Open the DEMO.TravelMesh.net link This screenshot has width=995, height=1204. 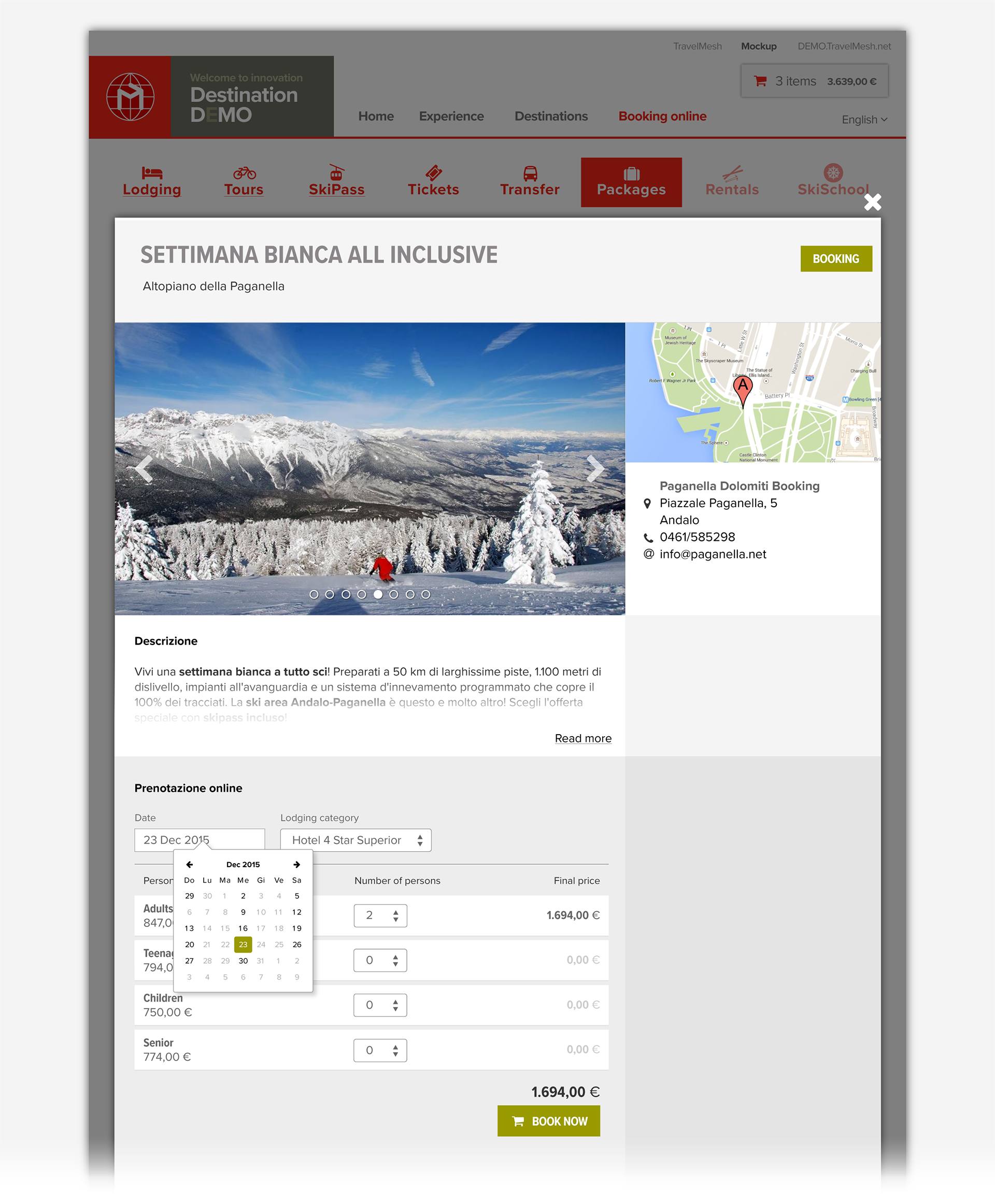pyautogui.click(x=844, y=46)
